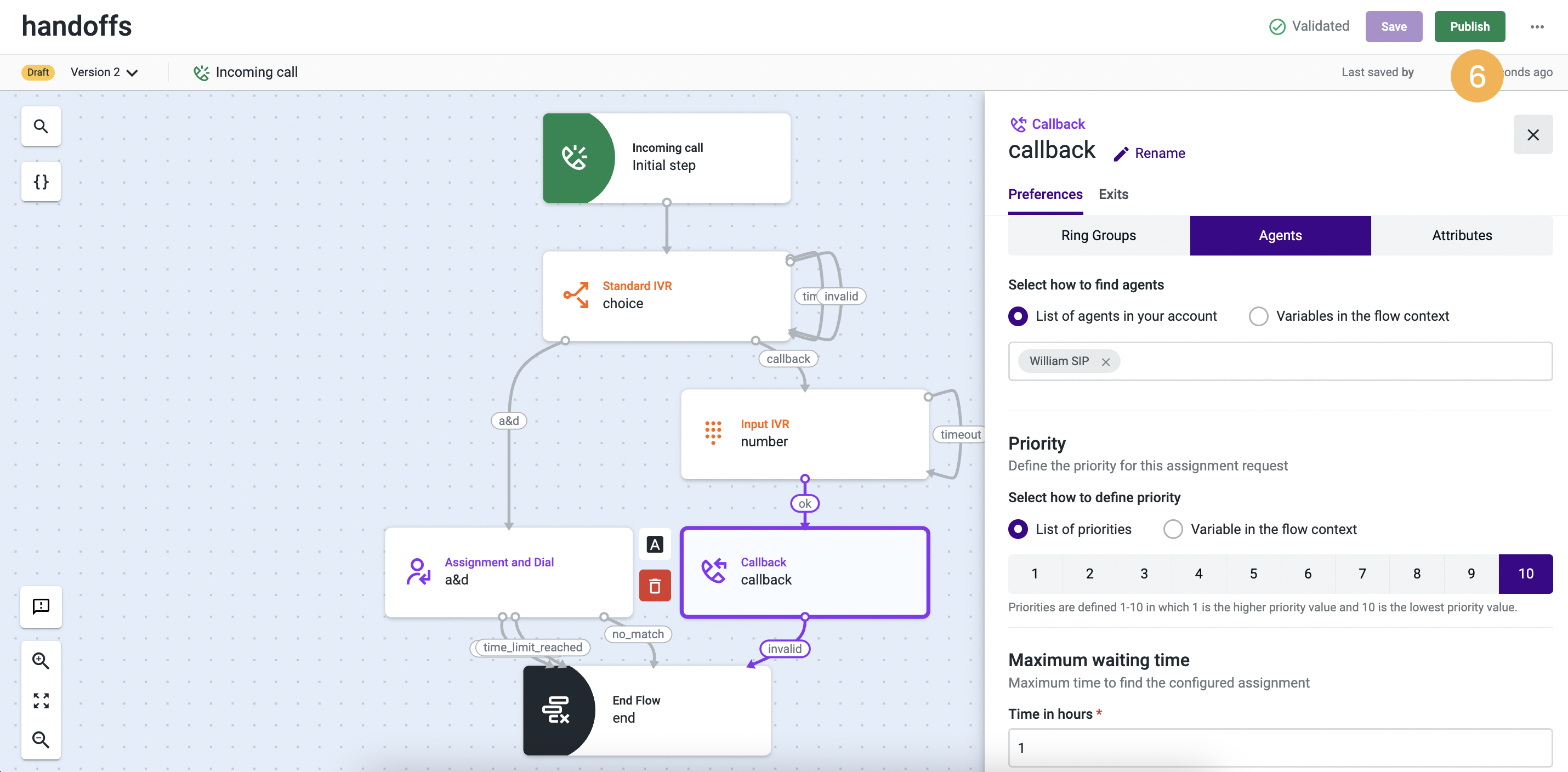Viewport: 1568px width, 772px height.
Task: Fit flow to screen icon
Action: [x=41, y=700]
